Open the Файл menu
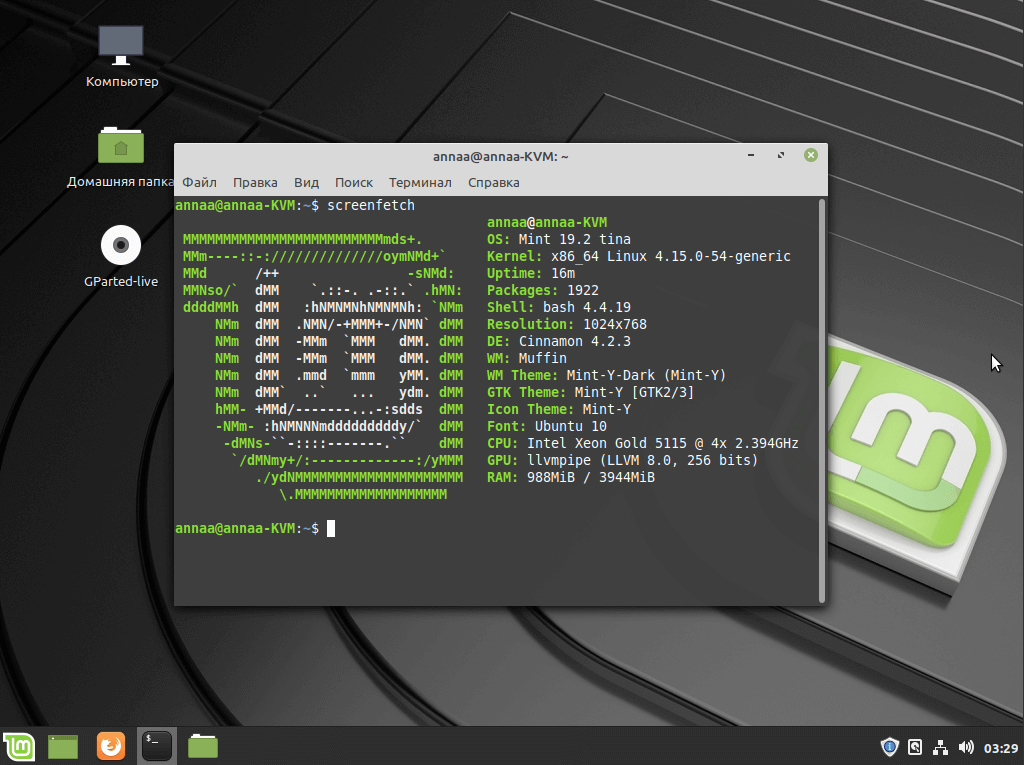 point(199,182)
